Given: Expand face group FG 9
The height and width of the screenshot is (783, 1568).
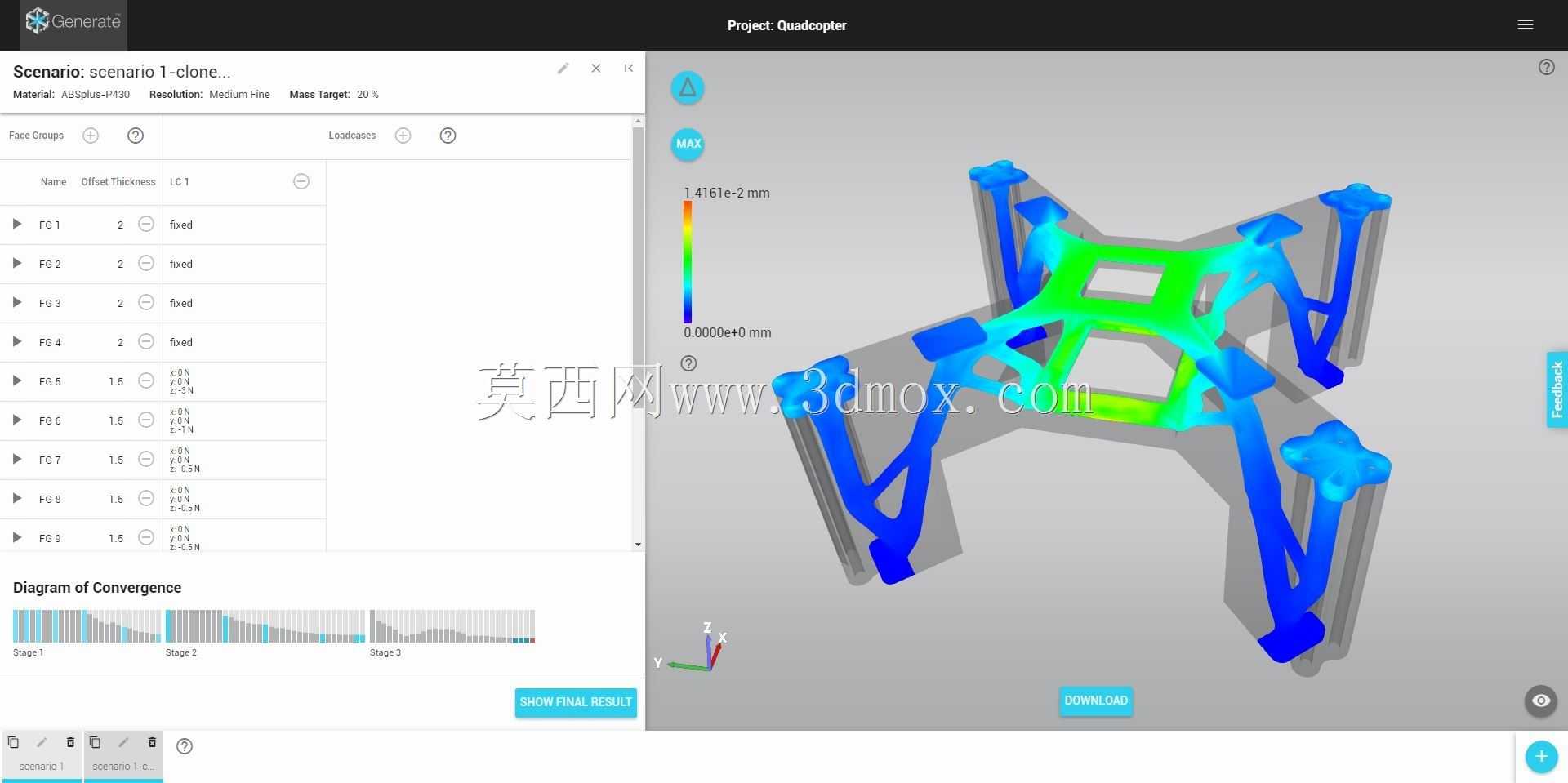Looking at the screenshot, I should [x=16, y=537].
